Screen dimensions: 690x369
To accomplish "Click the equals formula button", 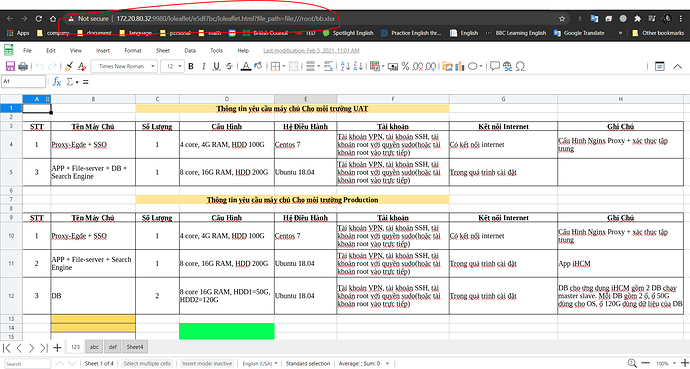I will click(85, 82).
